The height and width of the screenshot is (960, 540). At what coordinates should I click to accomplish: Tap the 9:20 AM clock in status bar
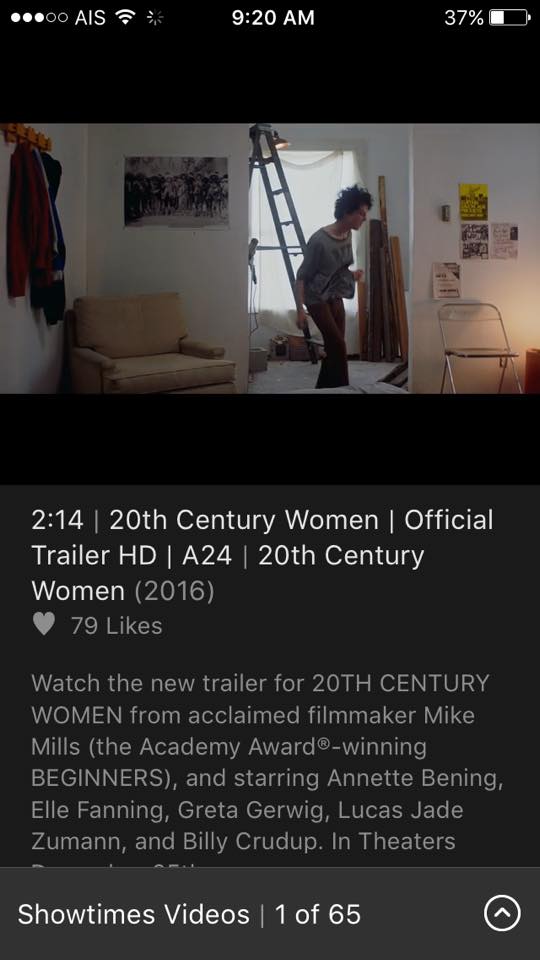(x=273, y=18)
